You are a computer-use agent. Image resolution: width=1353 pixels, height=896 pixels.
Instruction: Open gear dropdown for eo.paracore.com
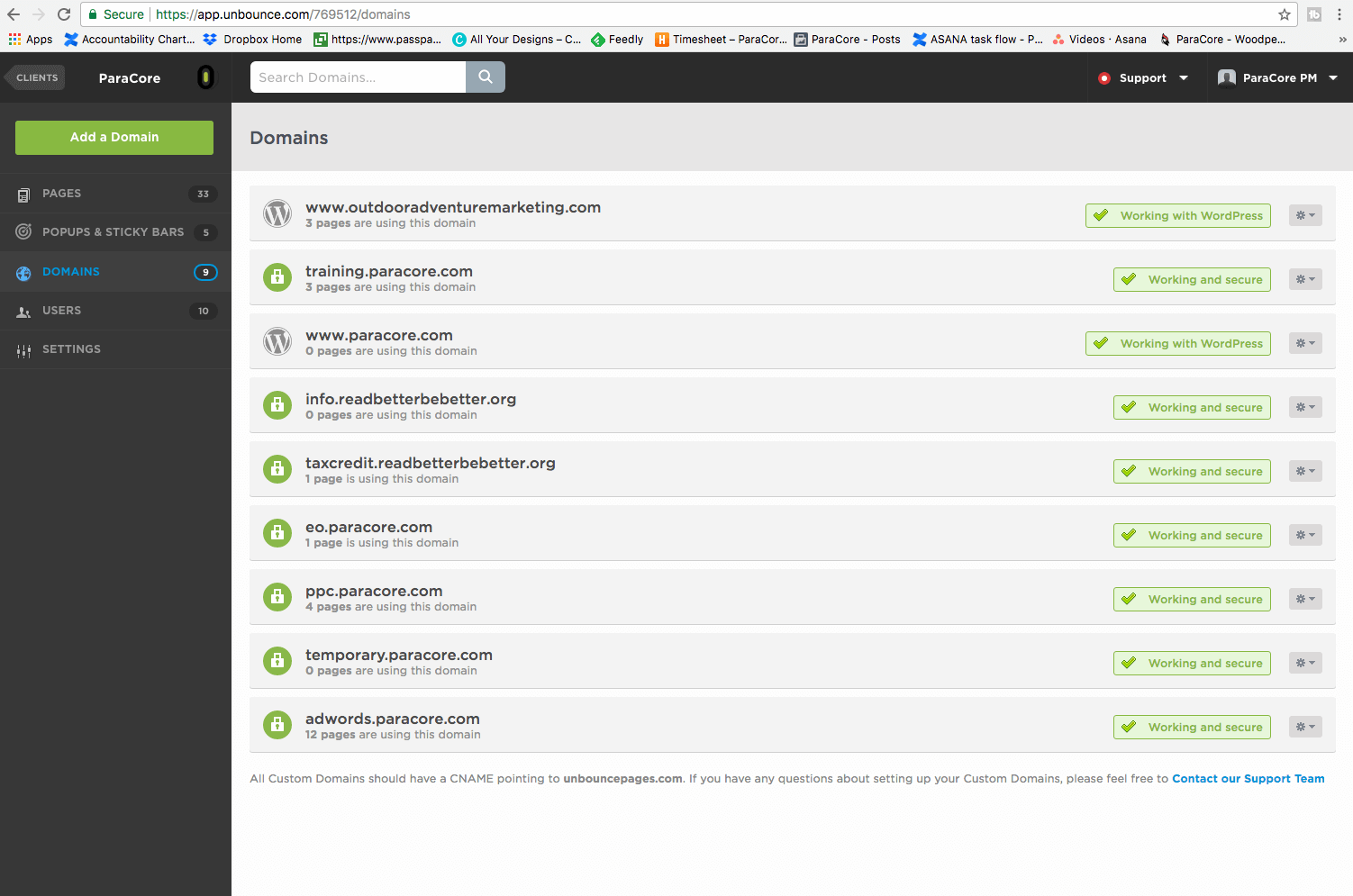click(x=1305, y=535)
